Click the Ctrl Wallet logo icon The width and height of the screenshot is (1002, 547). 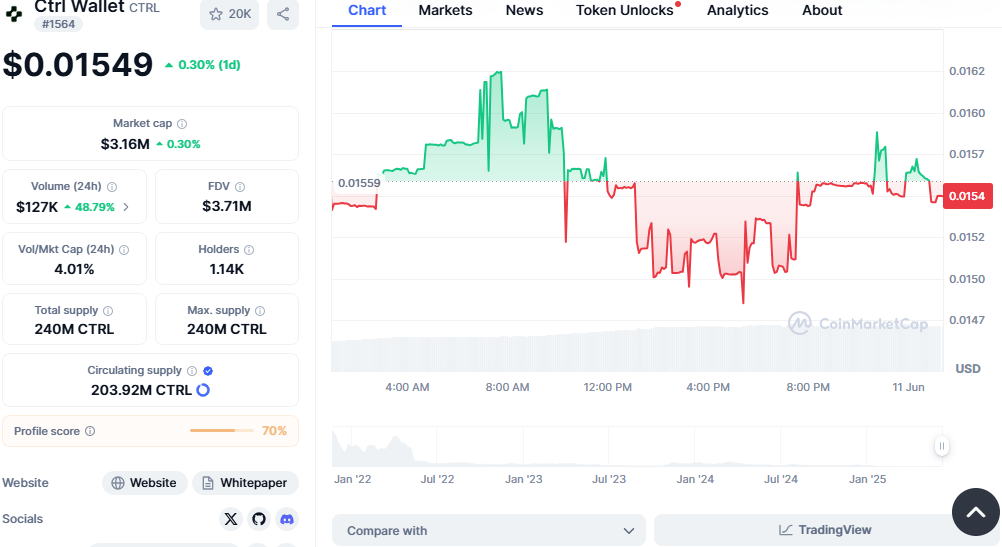coord(14,13)
